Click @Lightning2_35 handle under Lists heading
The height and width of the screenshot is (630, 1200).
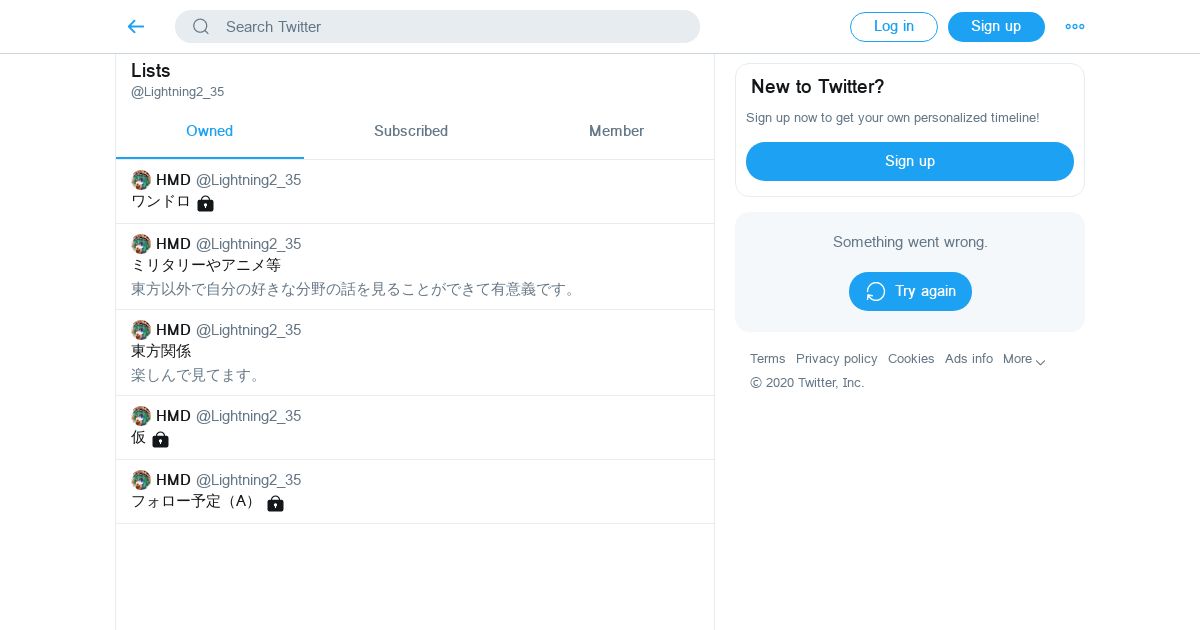[x=177, y=92]
